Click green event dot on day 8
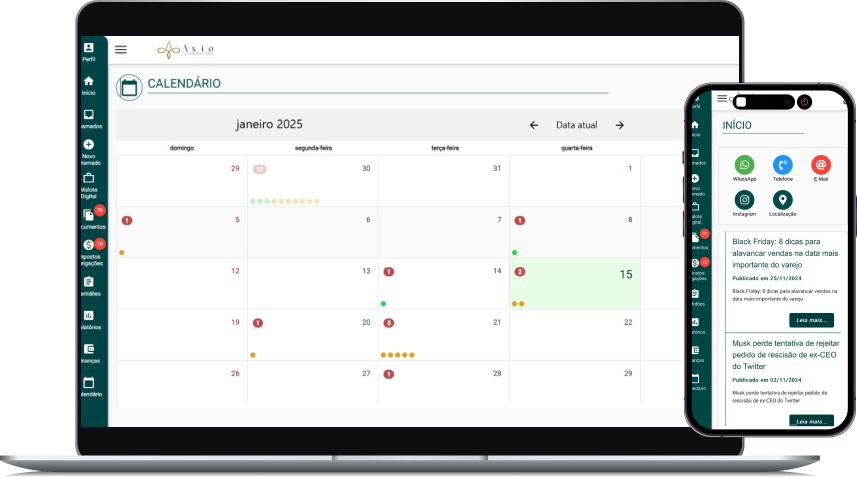Viewport: 857px width, 477px height. (514, 252)
